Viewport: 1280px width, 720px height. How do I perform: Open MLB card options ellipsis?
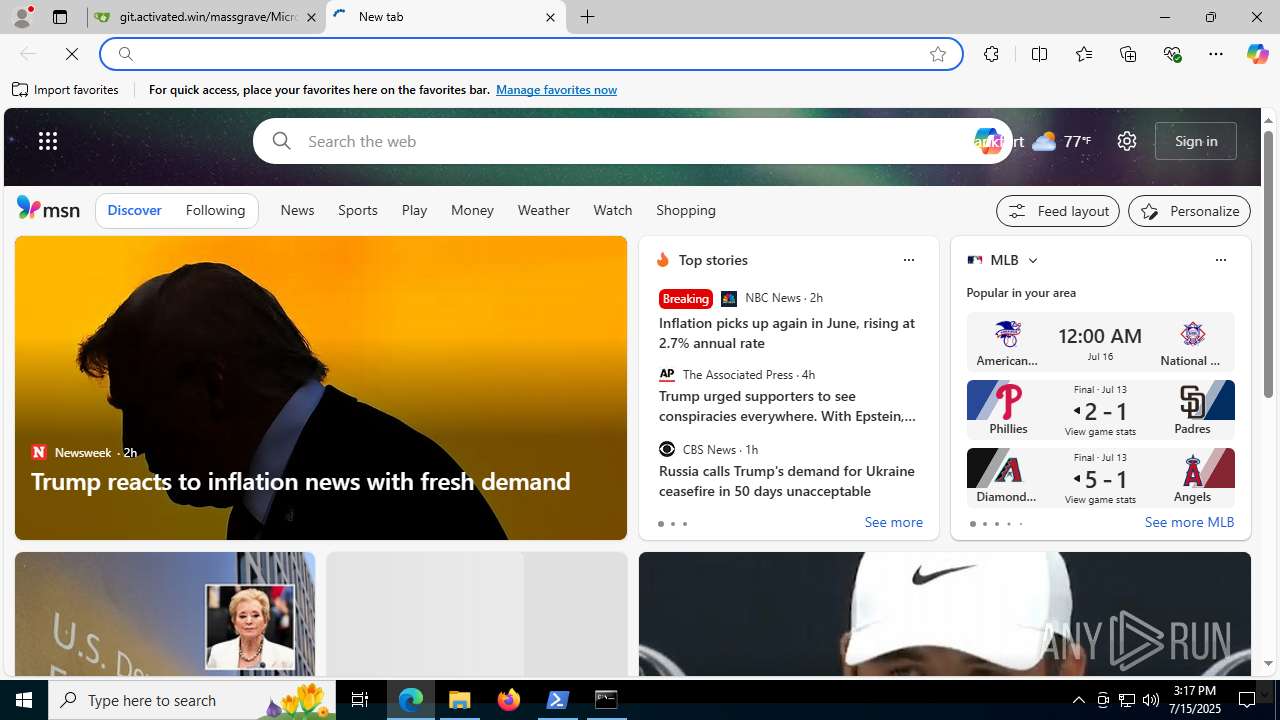1220,260
